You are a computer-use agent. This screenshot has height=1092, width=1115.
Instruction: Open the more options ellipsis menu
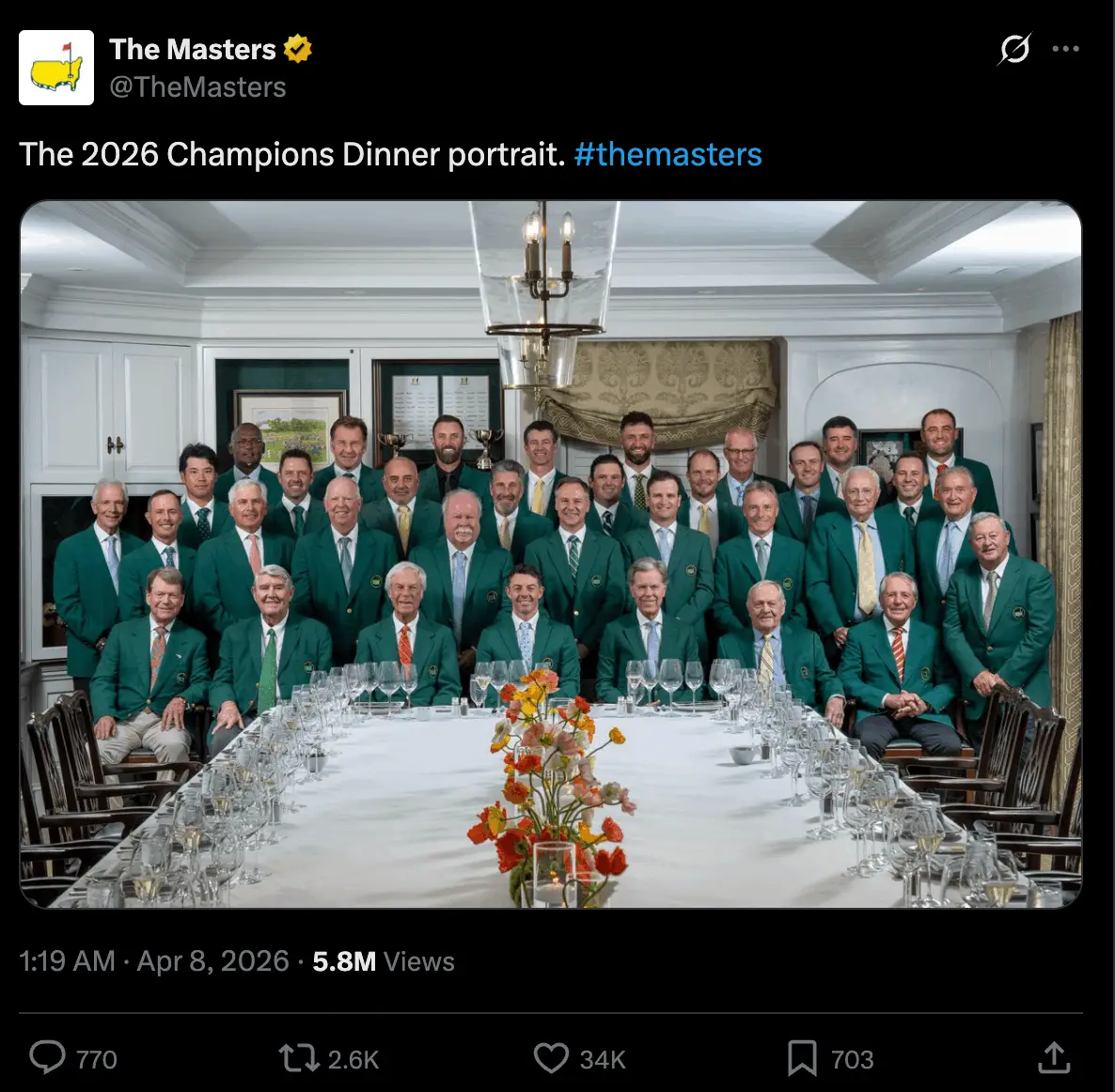click(x=1067, y=49)
